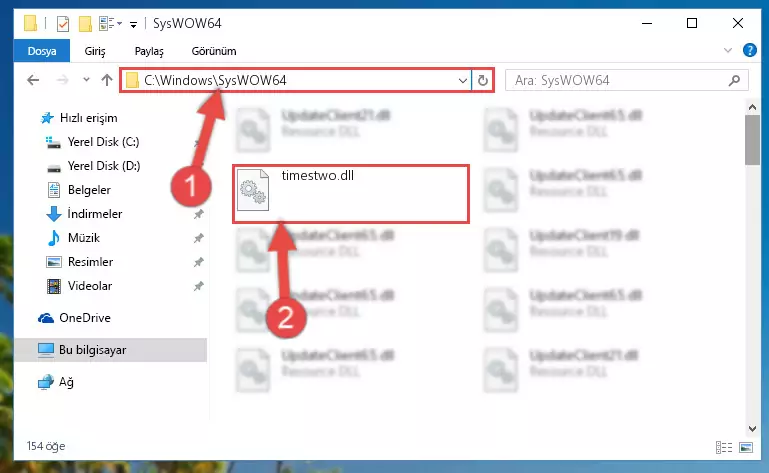Click the folder icon in title bar
Image resolution: width=769 pixels, height=473 pixels.
[30, 23]
